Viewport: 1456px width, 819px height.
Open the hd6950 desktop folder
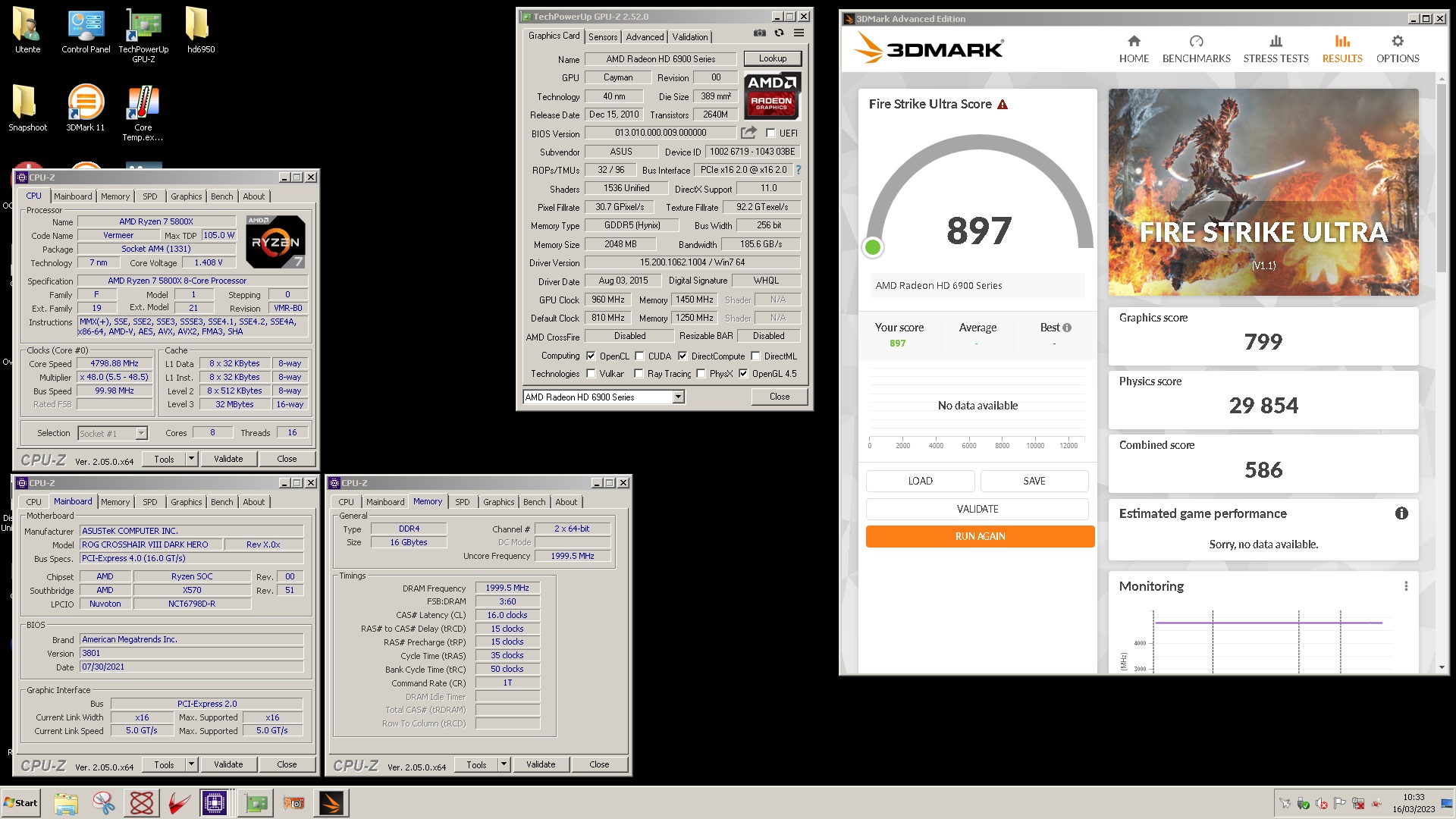click(x=201, y=30)
